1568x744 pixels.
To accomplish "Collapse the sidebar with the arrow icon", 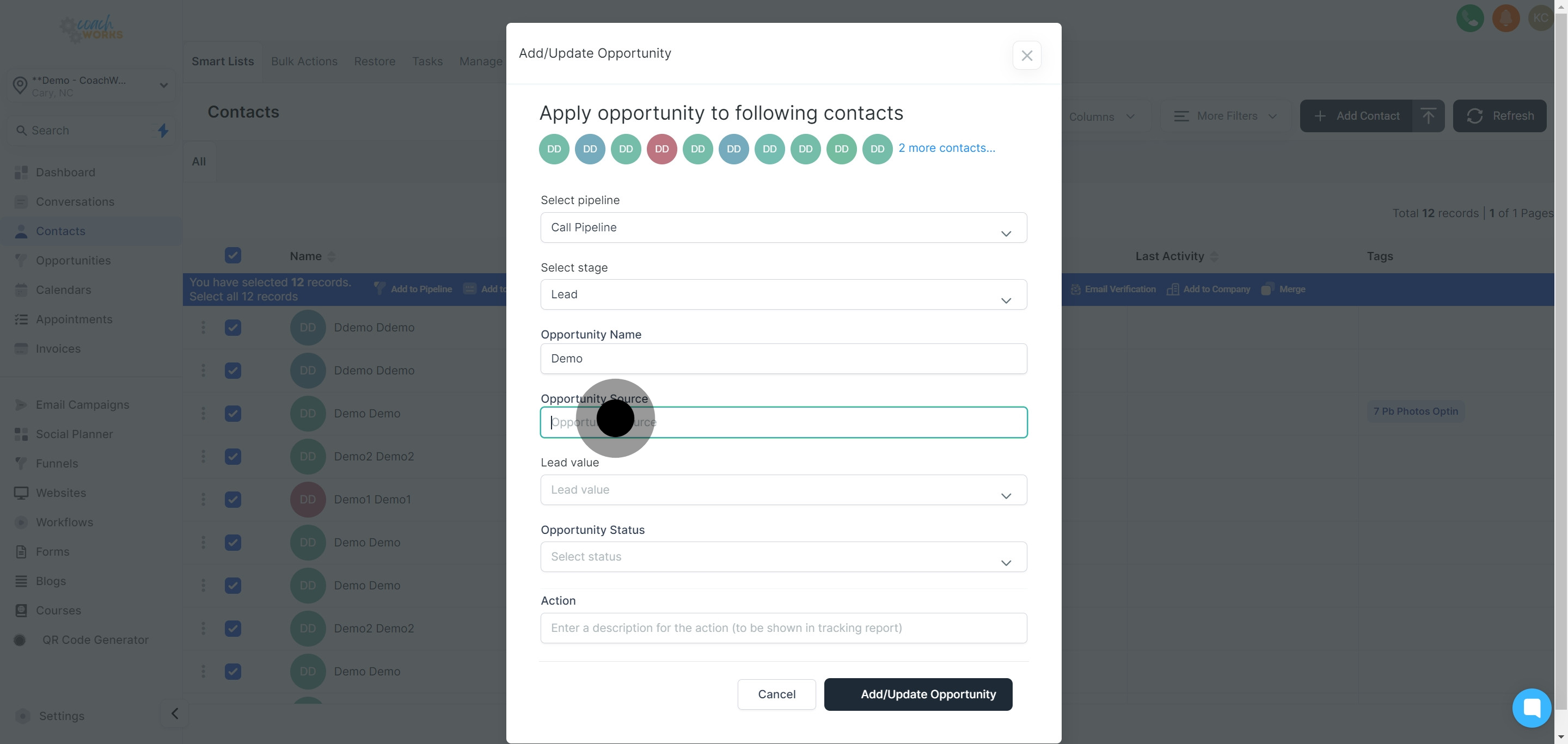I will pos(175,714).
